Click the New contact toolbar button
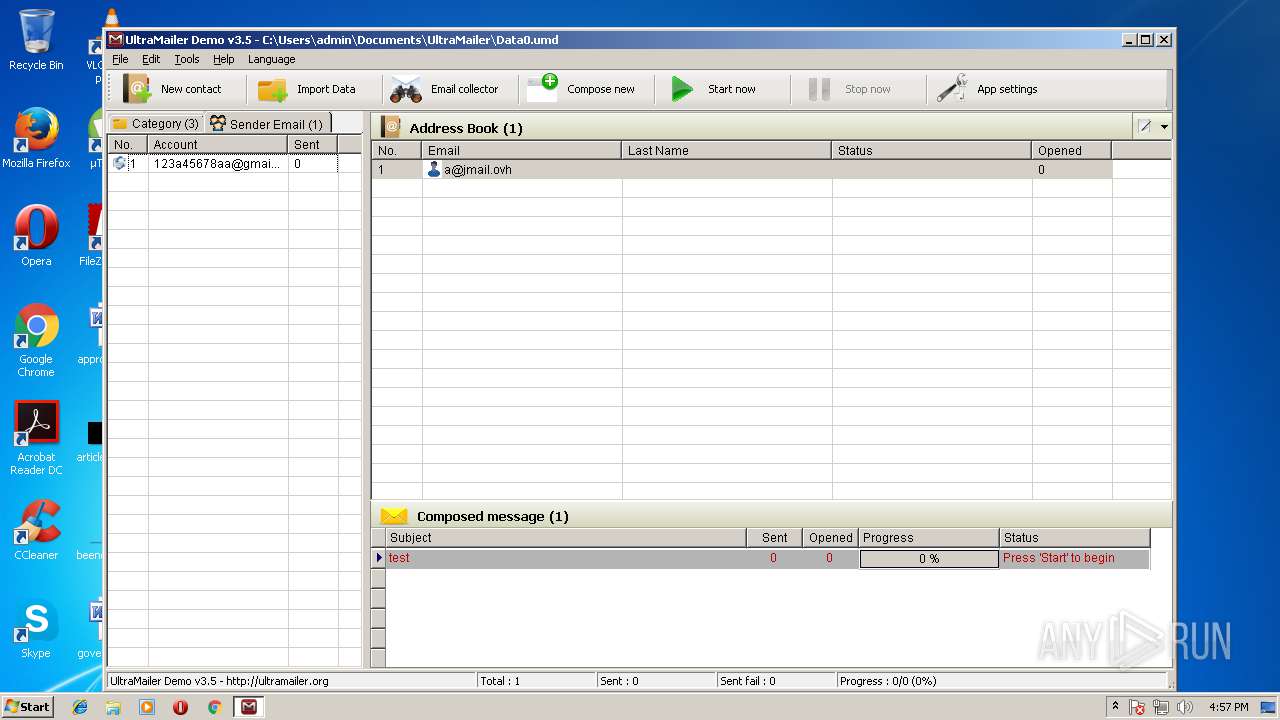Image resolution: width=1280 pixels, height=720 pixels. click(x=172, y=89)
